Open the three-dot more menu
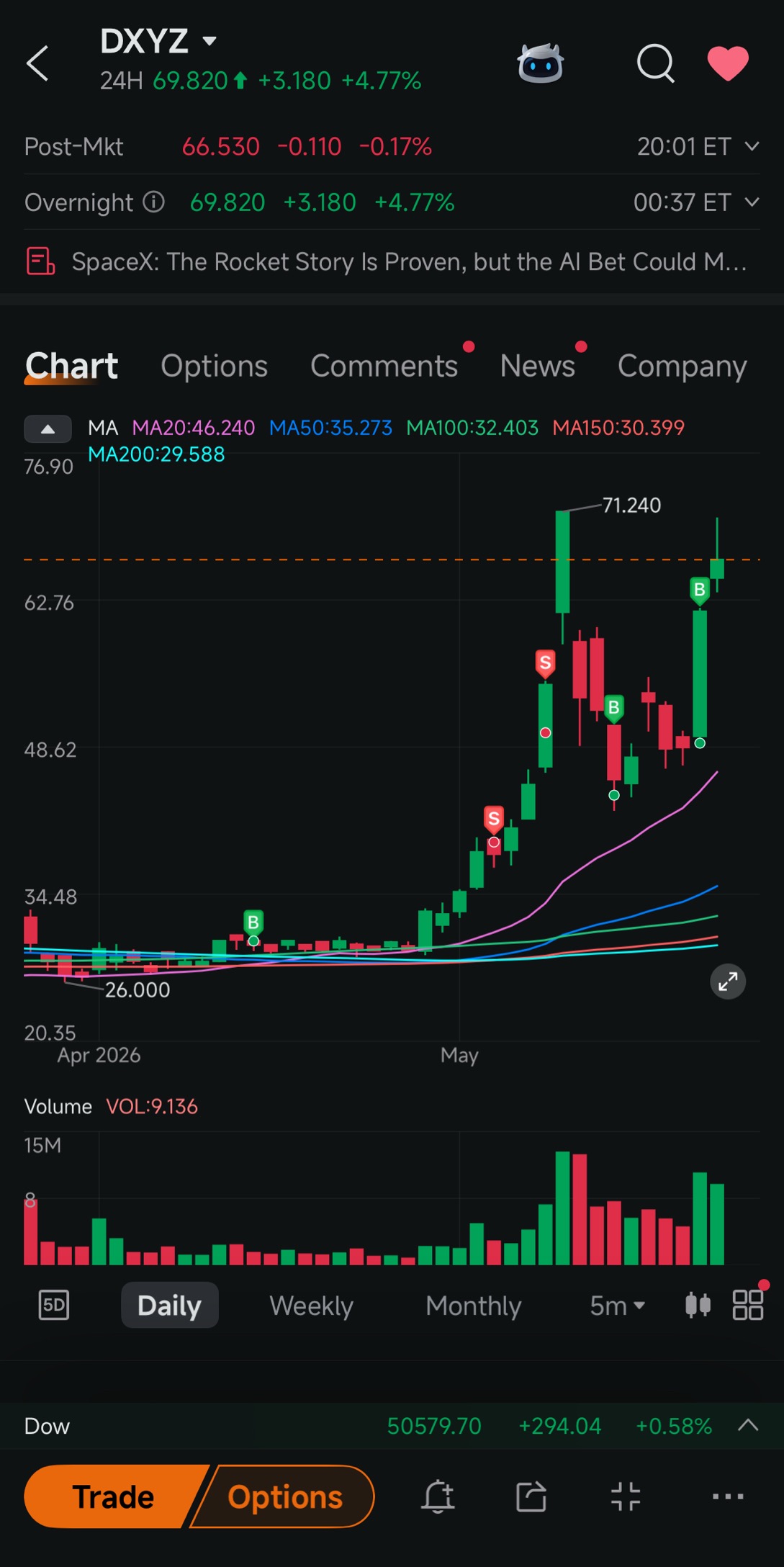 728,1496
